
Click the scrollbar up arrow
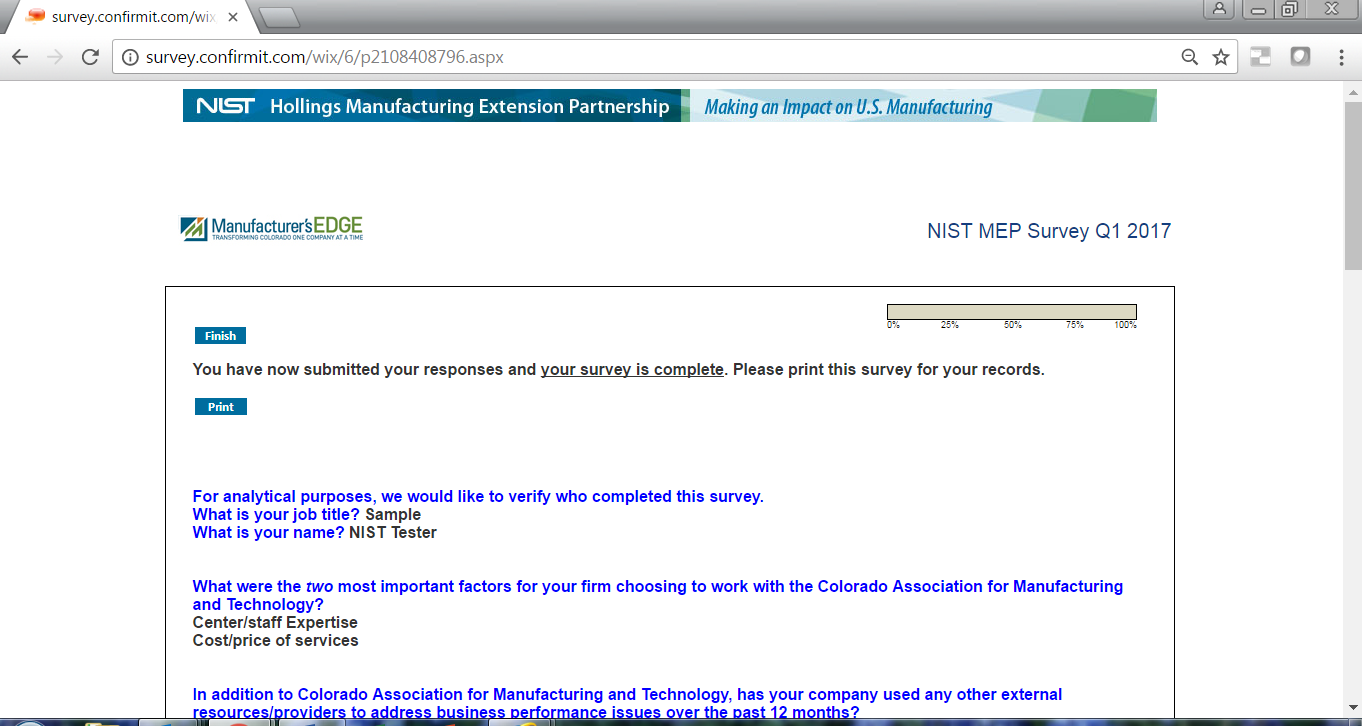[x=1353, y=93]
